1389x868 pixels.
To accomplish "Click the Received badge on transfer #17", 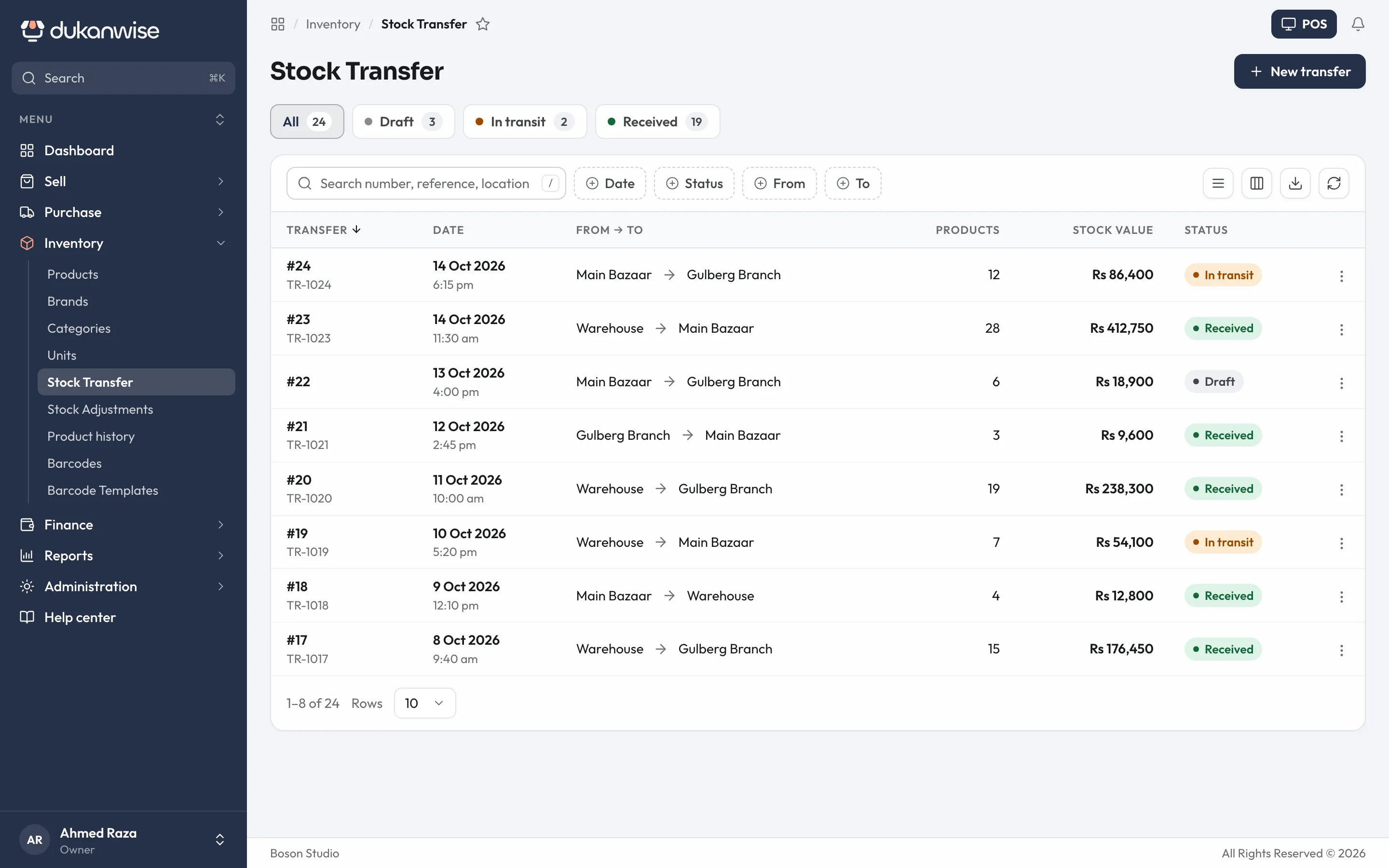I will coord(1223,649).
